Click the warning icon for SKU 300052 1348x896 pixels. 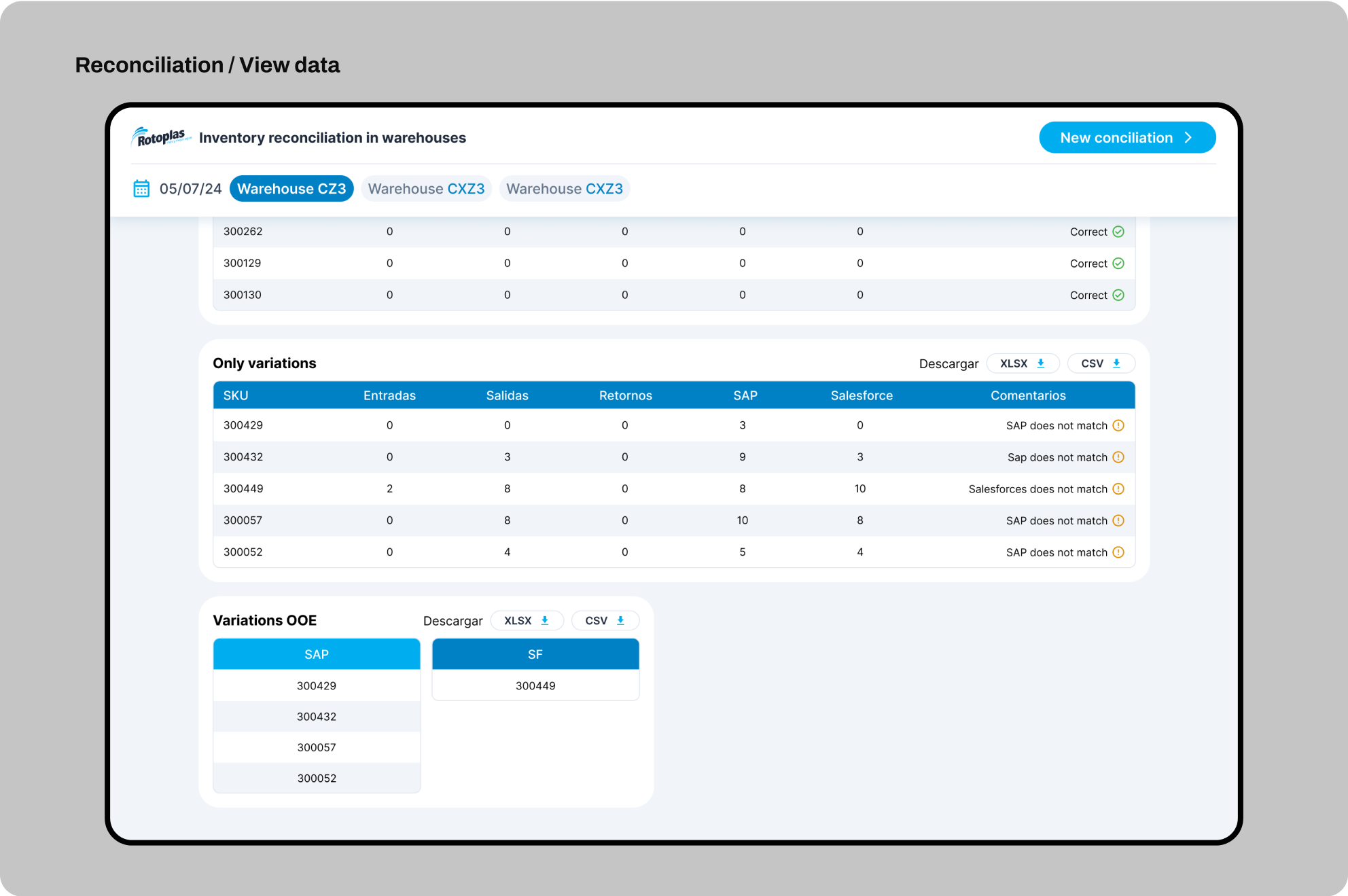click(x=1118, y=552)
